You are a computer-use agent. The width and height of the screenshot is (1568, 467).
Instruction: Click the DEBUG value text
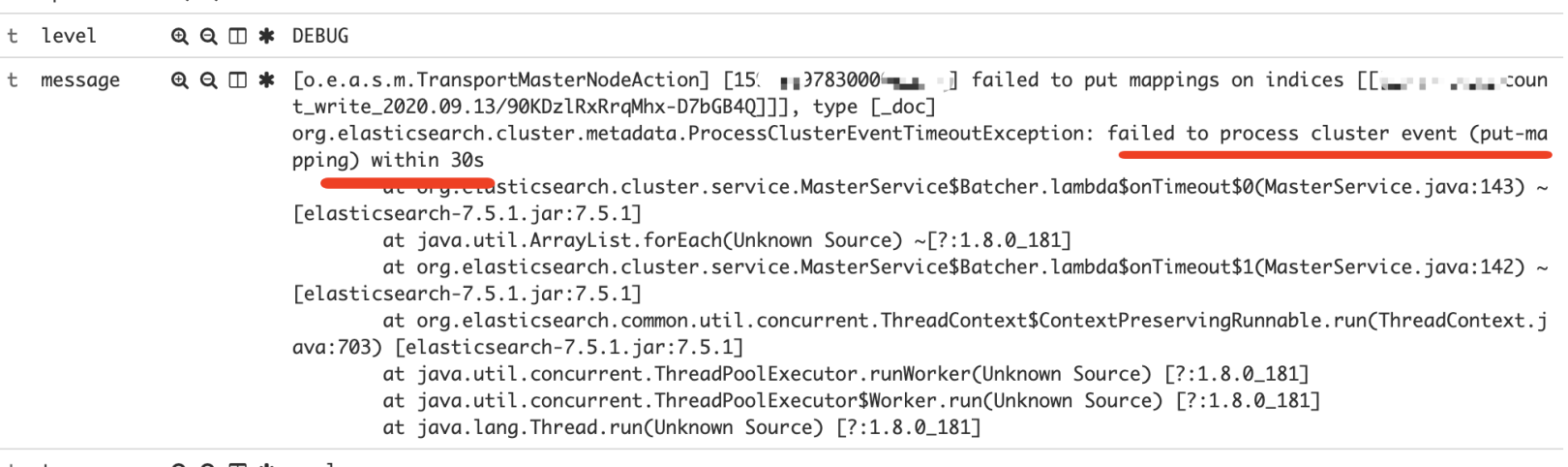[320, 37]
